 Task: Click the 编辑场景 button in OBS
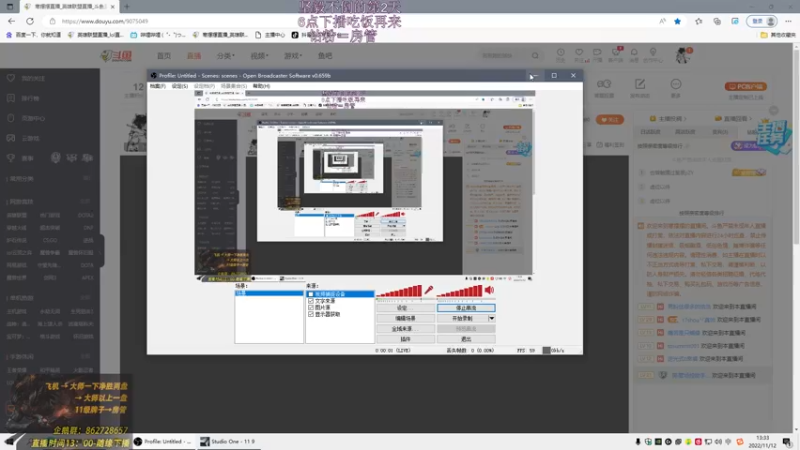click(x=405, y=318)
